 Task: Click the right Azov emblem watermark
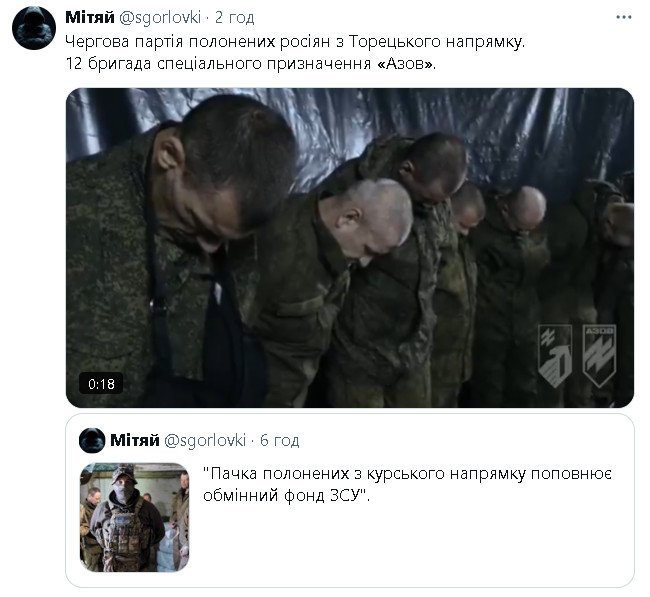pyautogui.click(x=599, y=356)
